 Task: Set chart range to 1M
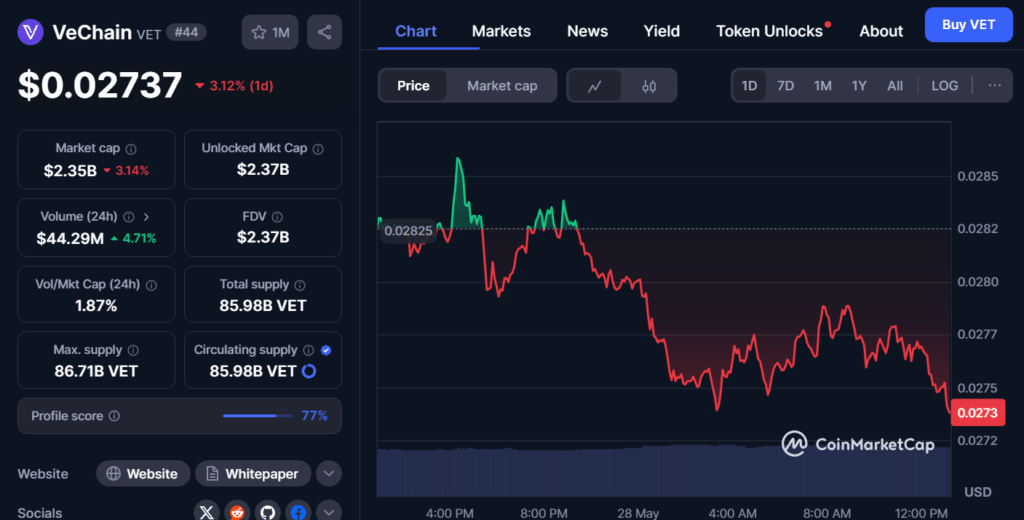[822, 86]
